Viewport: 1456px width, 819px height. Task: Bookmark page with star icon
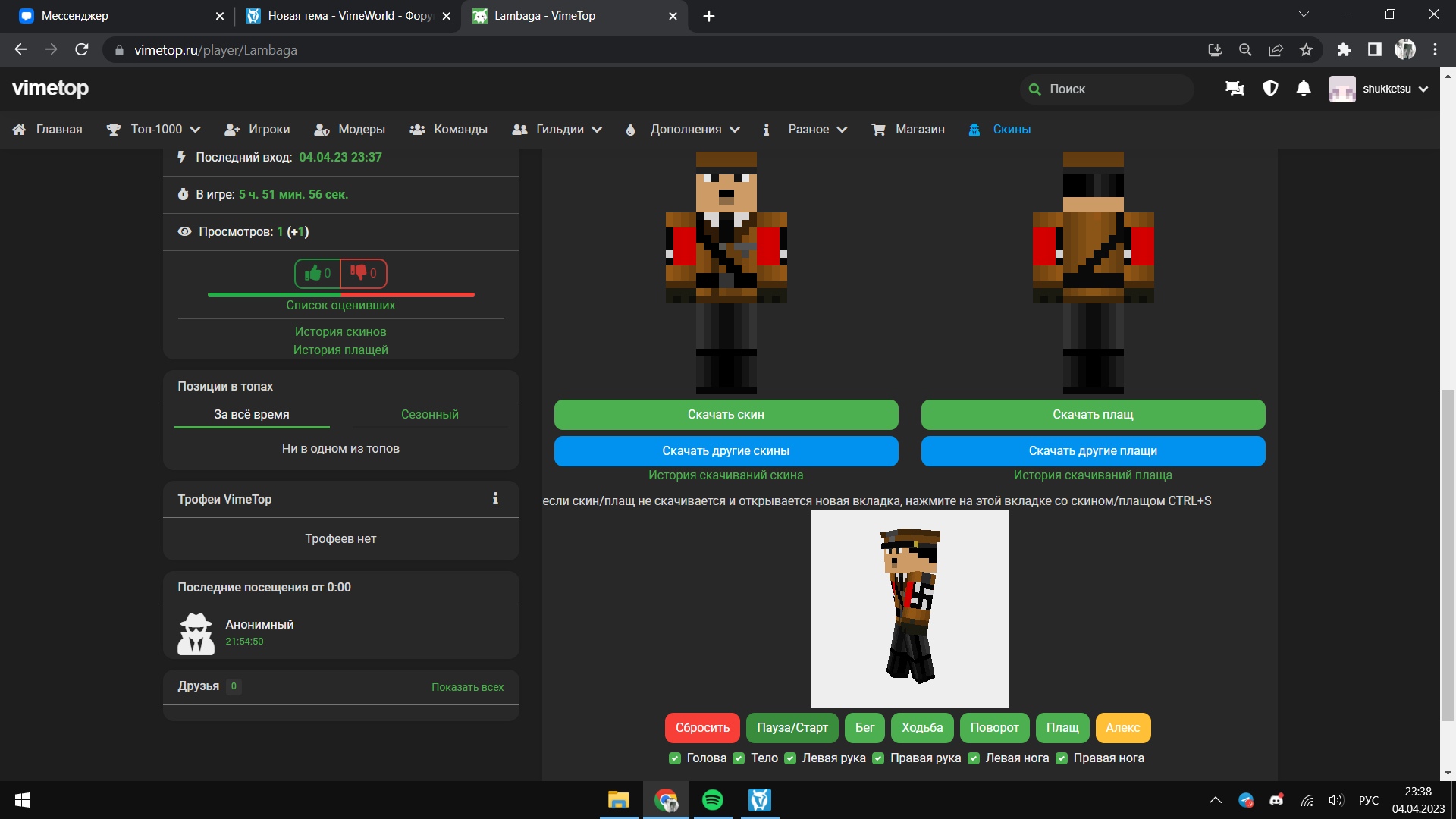pyautogui.click(x=1306, y=50)
